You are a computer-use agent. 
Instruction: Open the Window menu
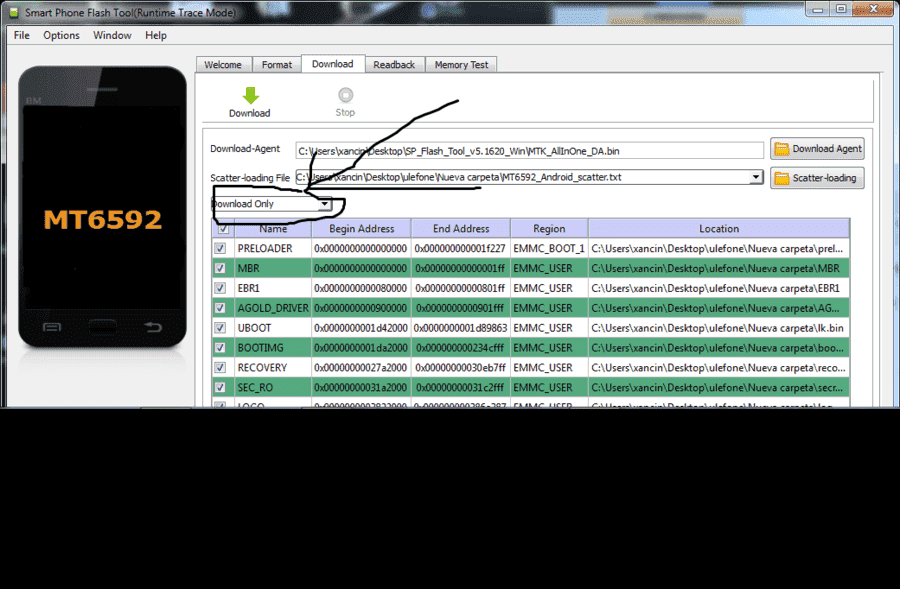coord(112,36)
